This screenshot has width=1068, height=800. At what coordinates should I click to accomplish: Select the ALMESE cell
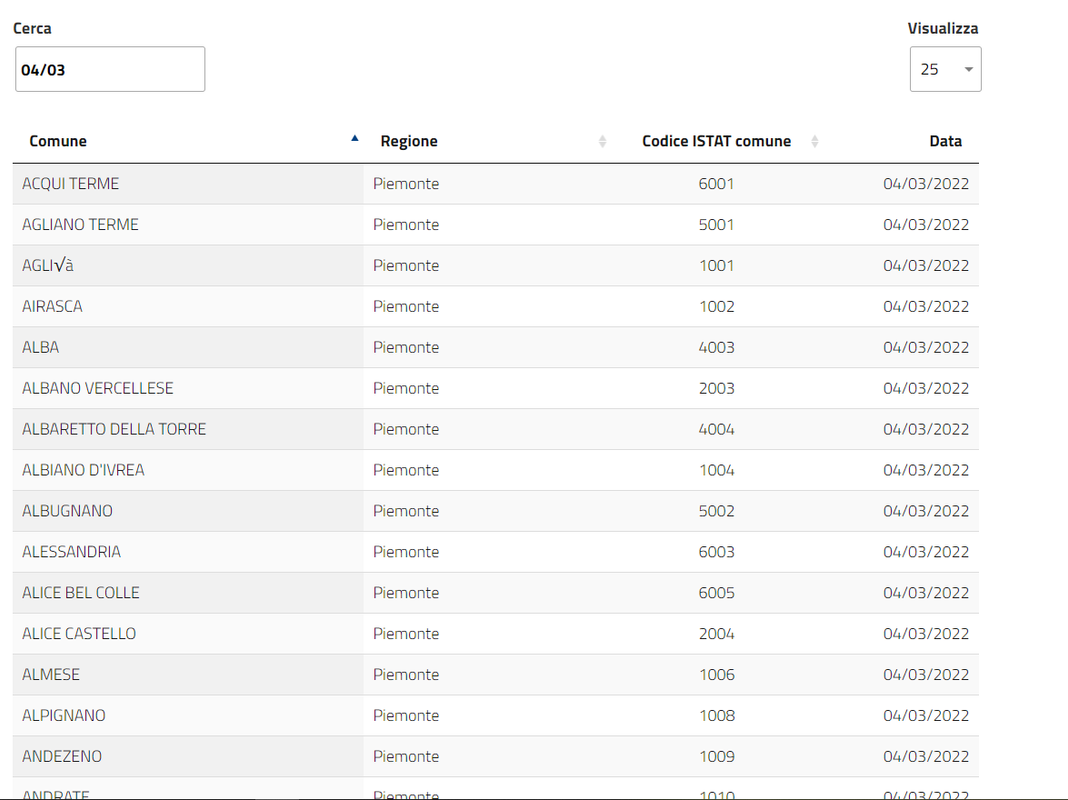[188, 674]
